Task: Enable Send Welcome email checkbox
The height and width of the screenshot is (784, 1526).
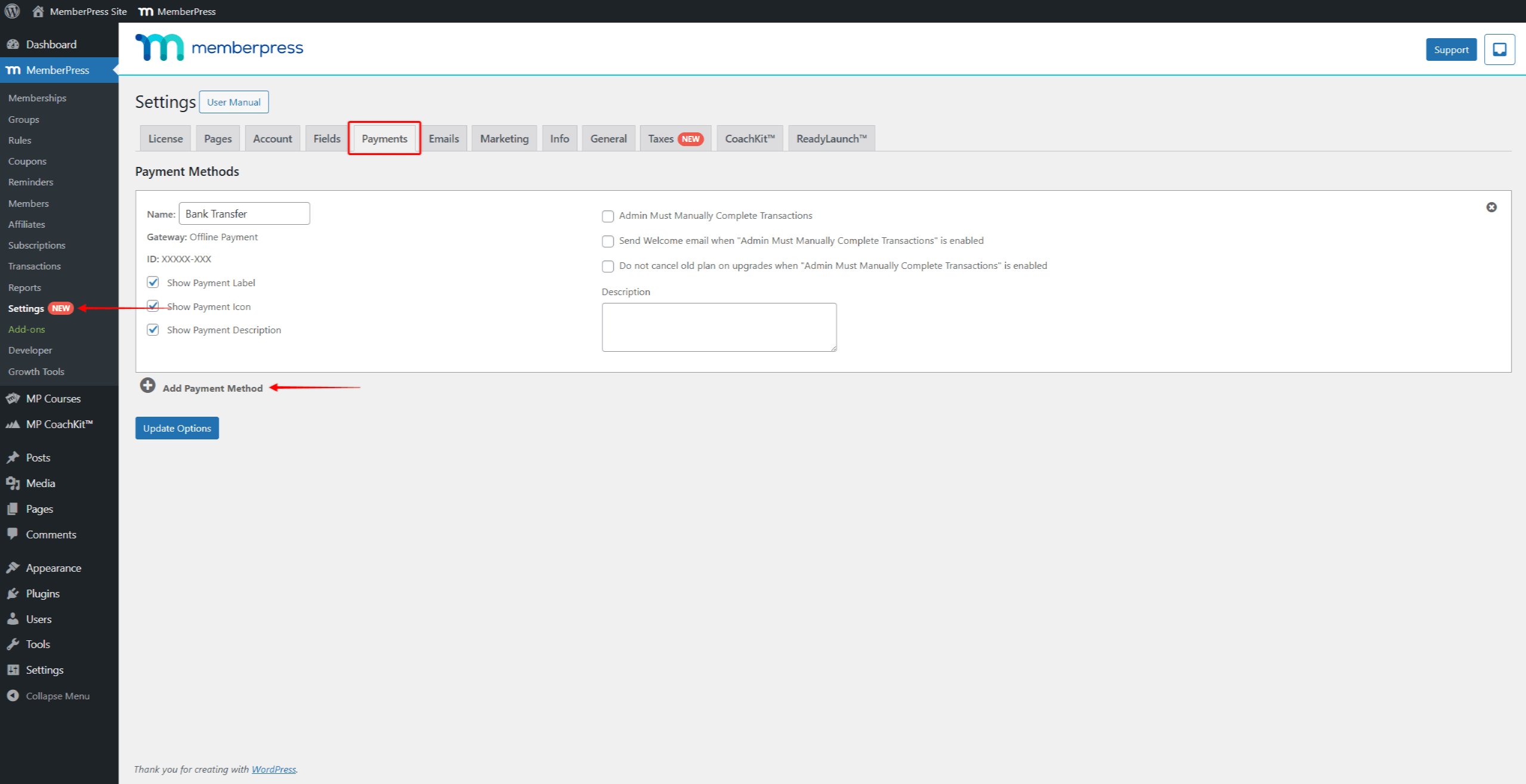Action: pos(607,241)
